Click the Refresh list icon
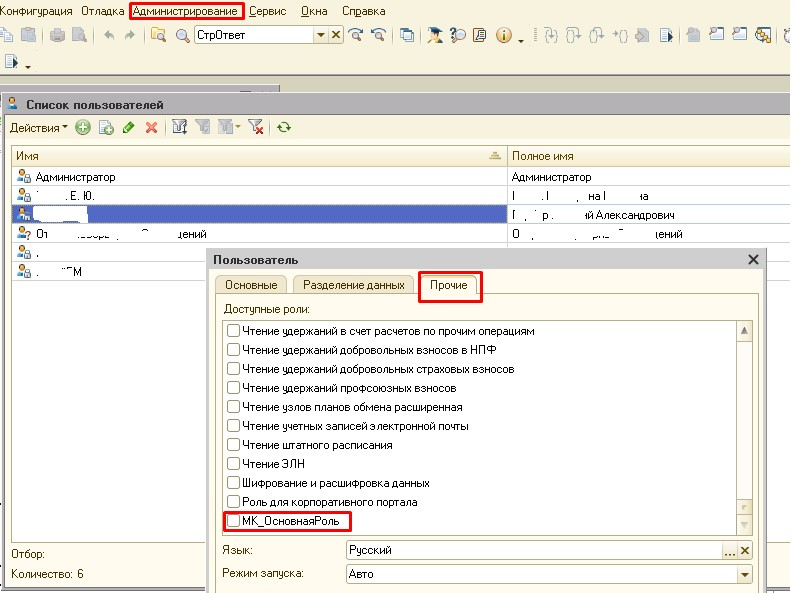This screenshot has height=593, width=794. pos(285,128)
